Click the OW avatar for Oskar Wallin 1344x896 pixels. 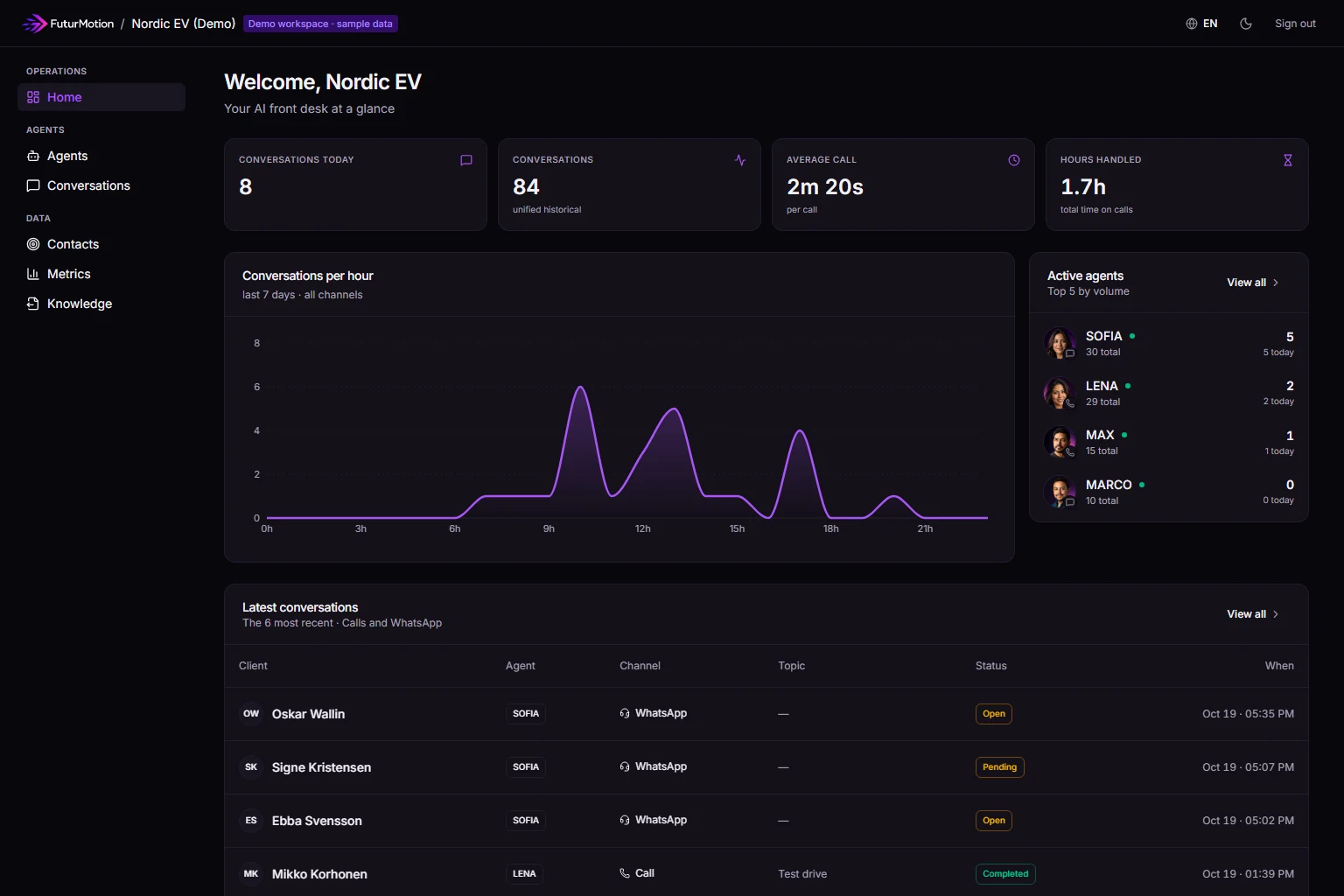tap(251, 714)
